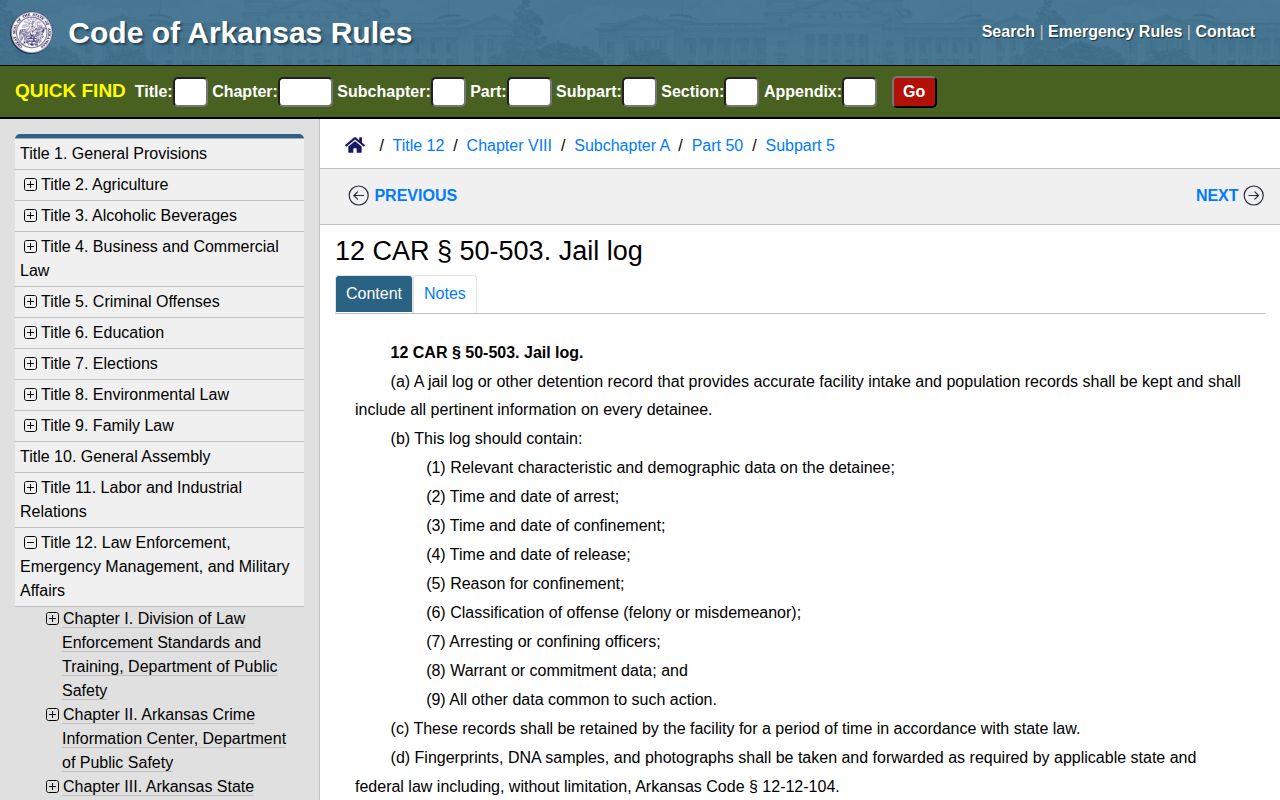Expand Chapter II. Arkansas Crime Information Center

tap(52, 714)
